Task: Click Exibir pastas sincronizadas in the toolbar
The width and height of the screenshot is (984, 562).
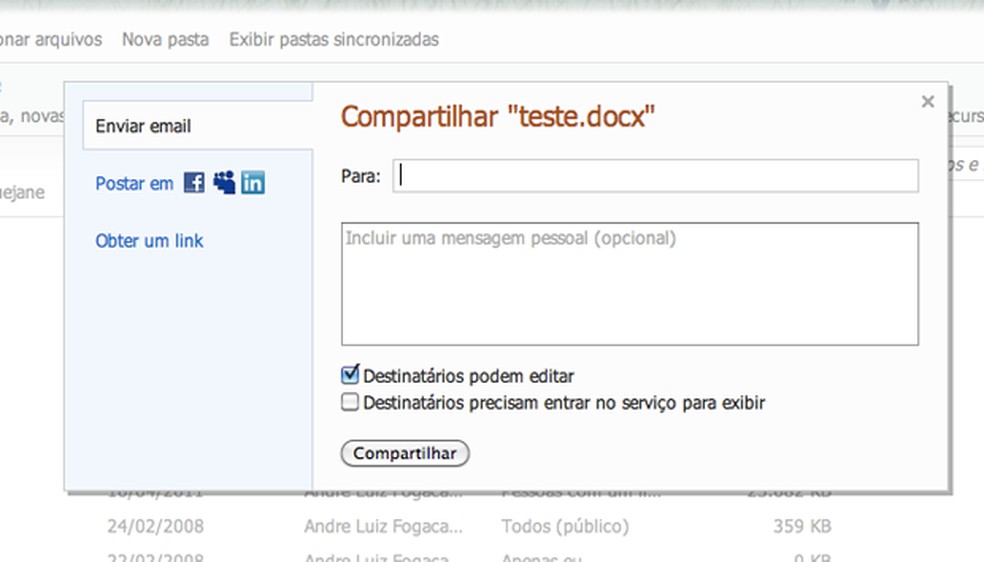Action: (x=334, y=40)
